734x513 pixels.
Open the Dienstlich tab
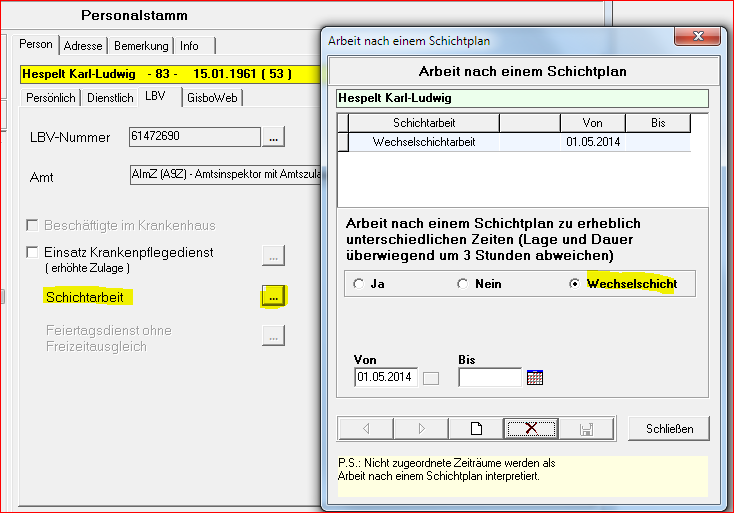(109, 97)
